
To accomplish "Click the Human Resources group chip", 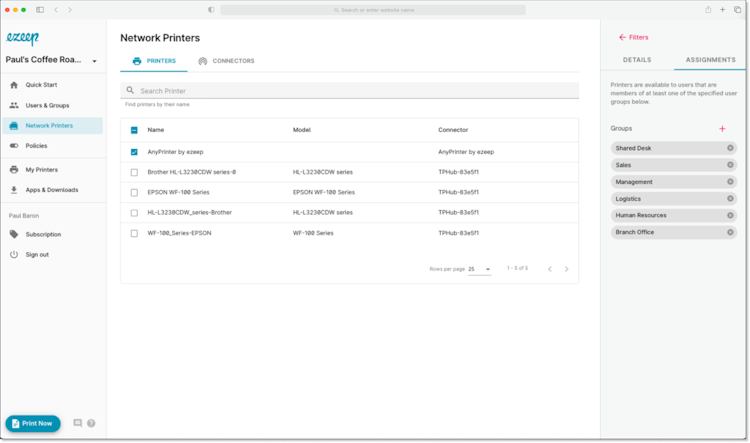I will coord(673,215).
